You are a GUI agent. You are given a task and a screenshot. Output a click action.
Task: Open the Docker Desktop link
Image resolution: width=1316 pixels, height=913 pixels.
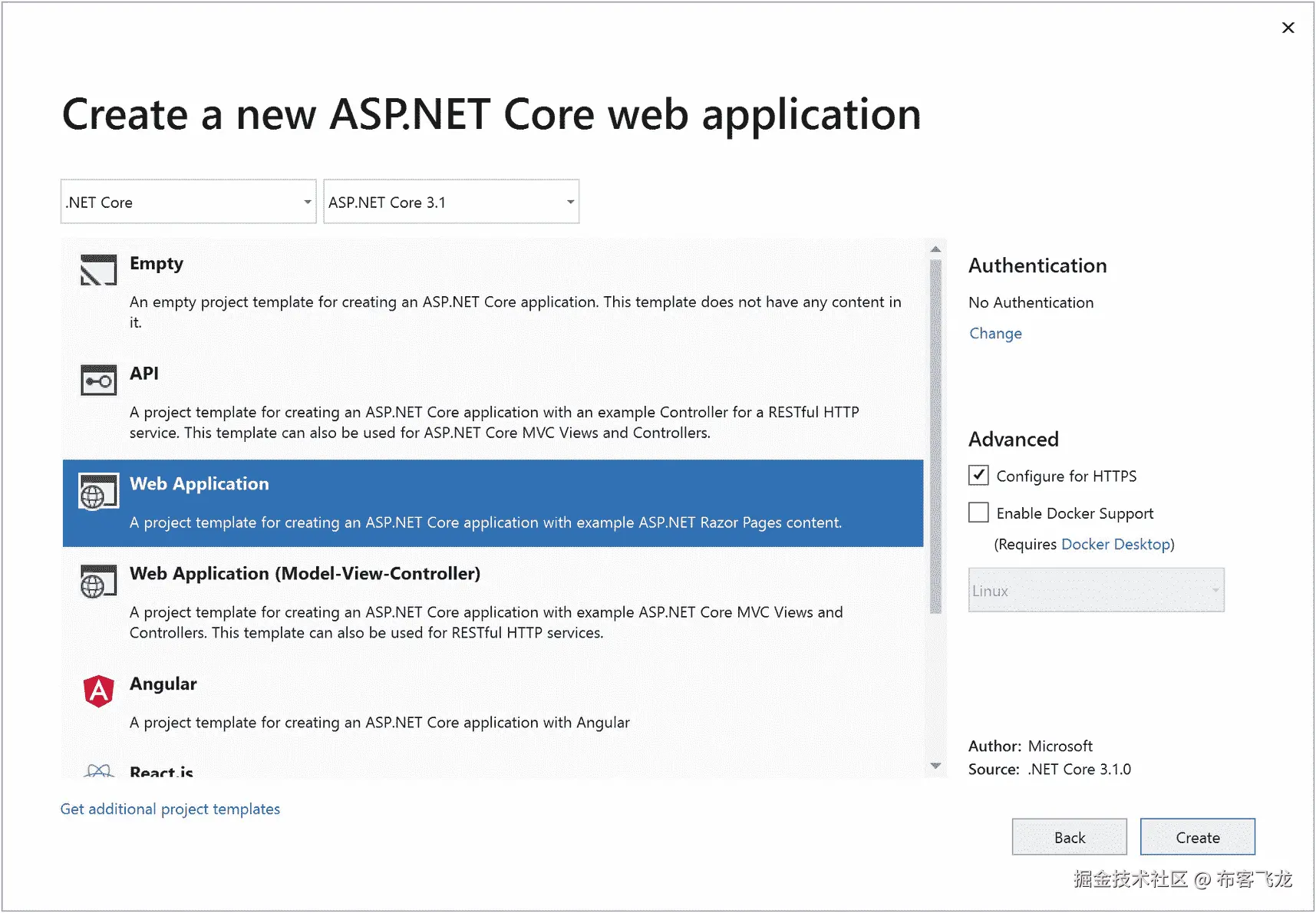(x=1116, y=545)
